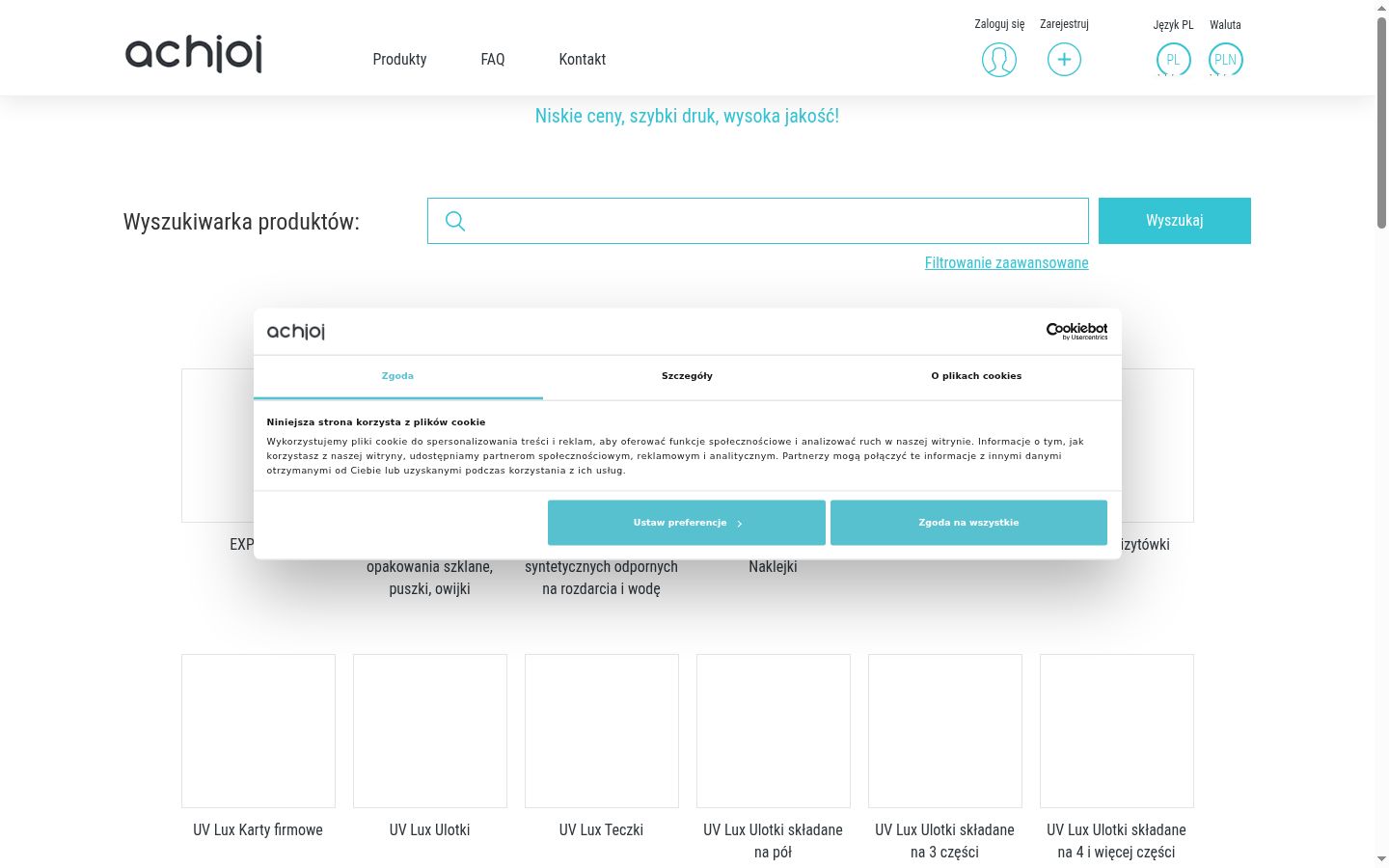Open thumbnail for UV Lux Ulotki składane na pół
This screenshot has height=868, width=1389.
point(774,731)
